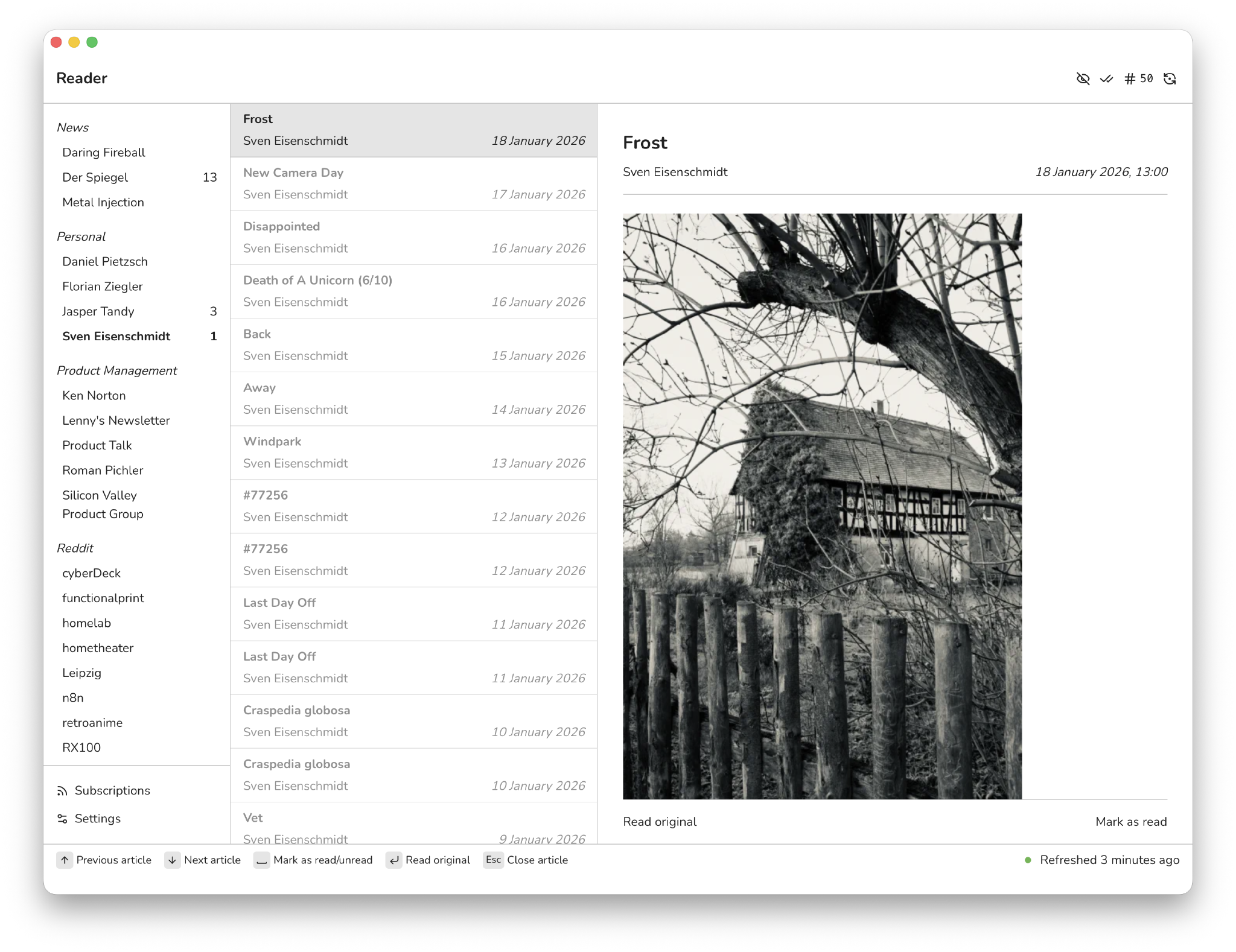The width and height of the screenshot is (1236, 952).
Task: Collapse the Personal section header
Action: [81, 236]
